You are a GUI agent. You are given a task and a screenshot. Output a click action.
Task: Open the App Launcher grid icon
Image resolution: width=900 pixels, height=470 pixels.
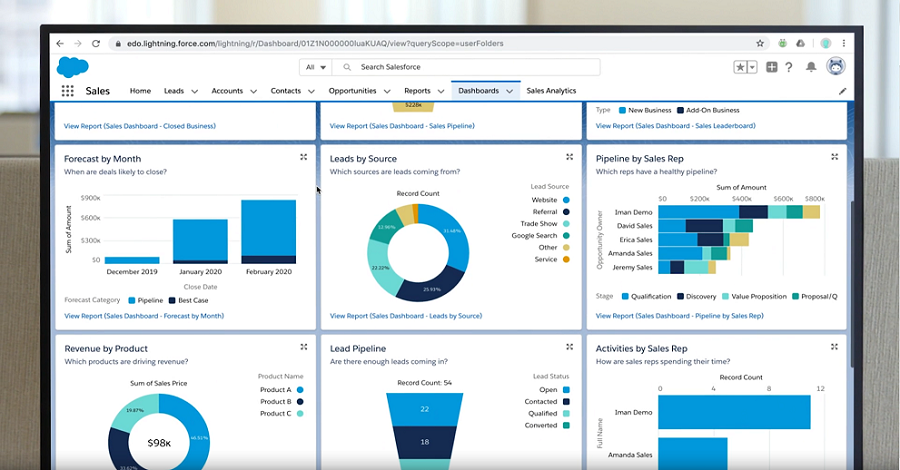pos(68,91)
